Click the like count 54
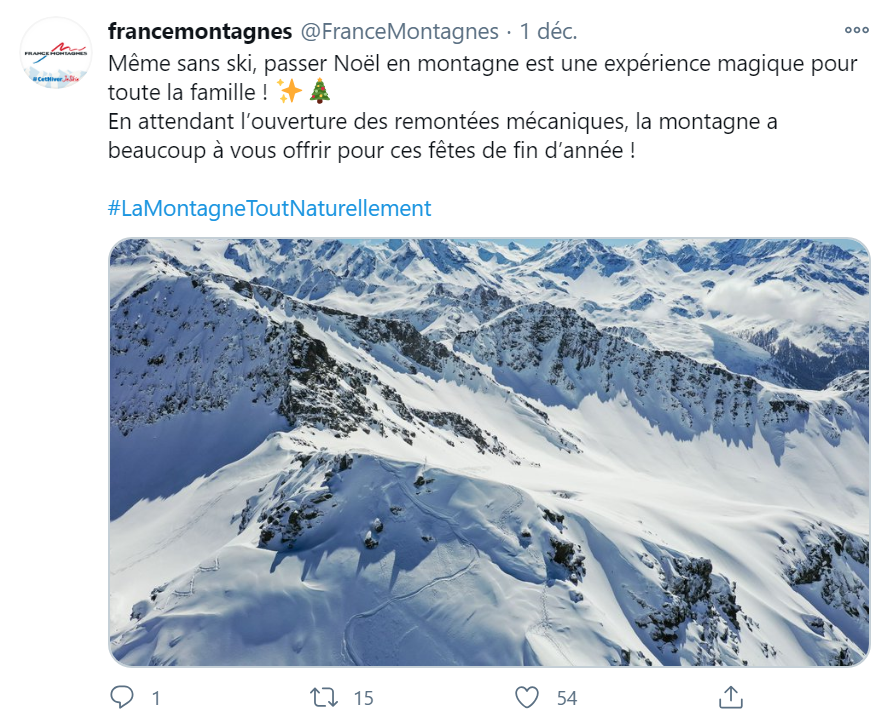The width and height of the screenshot is (879, 720). click(567, 698)
